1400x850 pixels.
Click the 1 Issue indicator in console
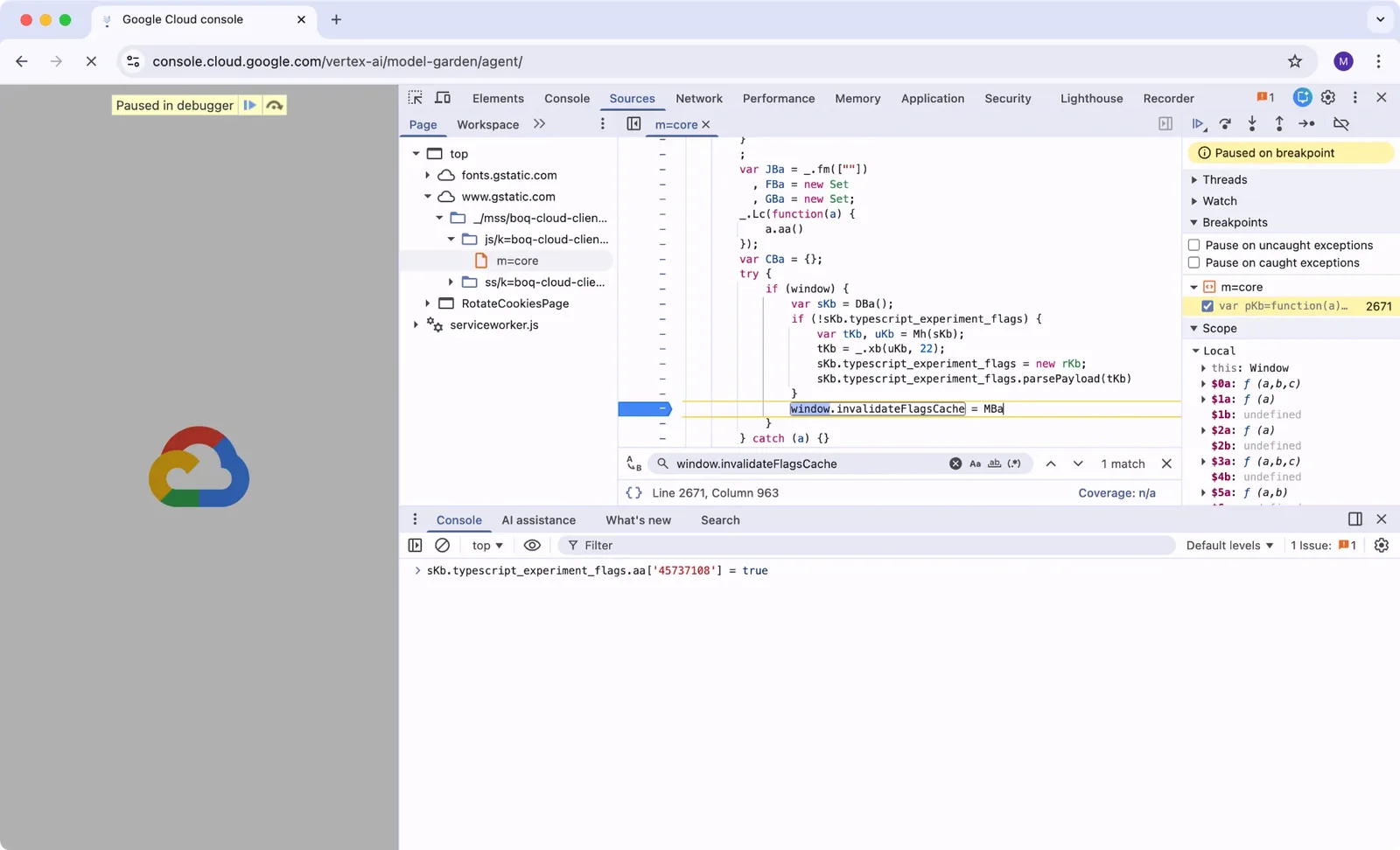[x=1323, y=545]
